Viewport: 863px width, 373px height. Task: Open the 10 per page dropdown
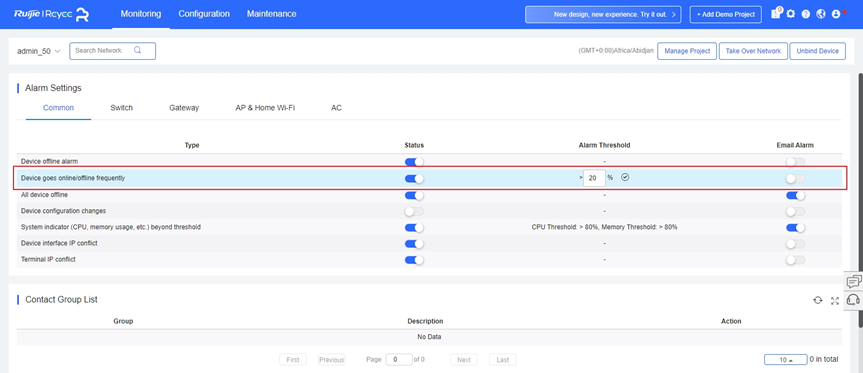pos(785,359)
